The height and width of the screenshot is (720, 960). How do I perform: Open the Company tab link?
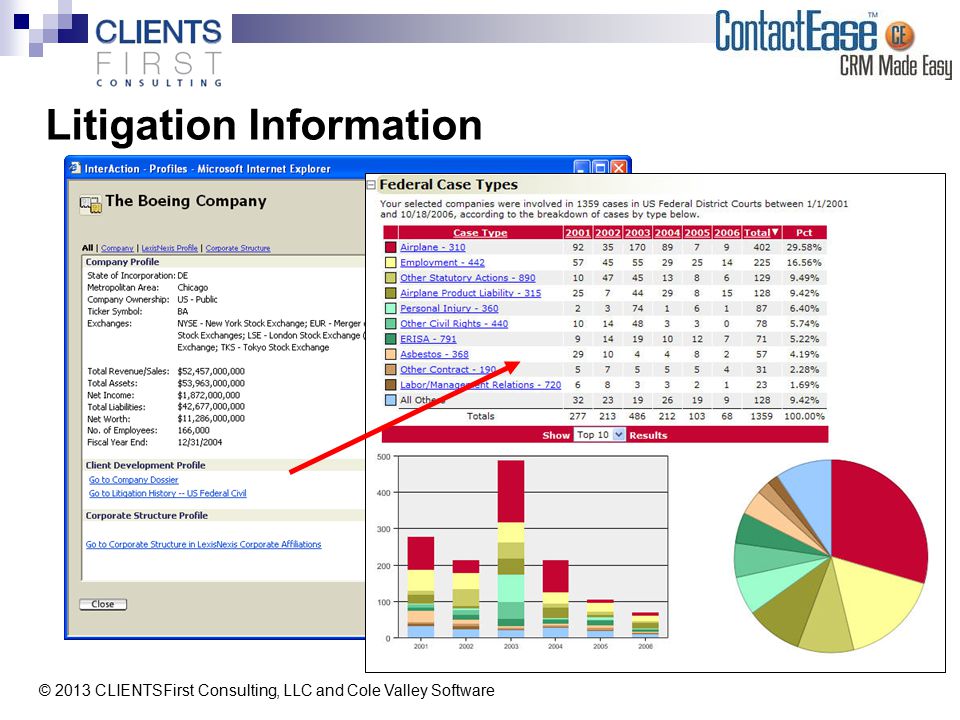point(117,248)
